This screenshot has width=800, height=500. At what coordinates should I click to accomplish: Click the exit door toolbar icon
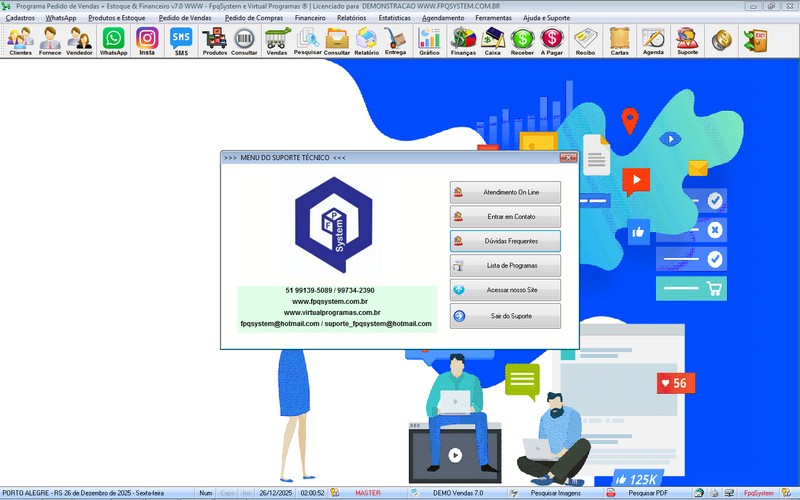[x=756, y=41]
